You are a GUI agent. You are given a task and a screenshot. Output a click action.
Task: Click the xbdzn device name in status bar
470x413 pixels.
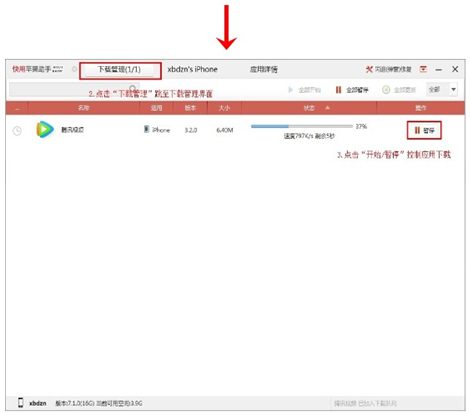(38, 403)
